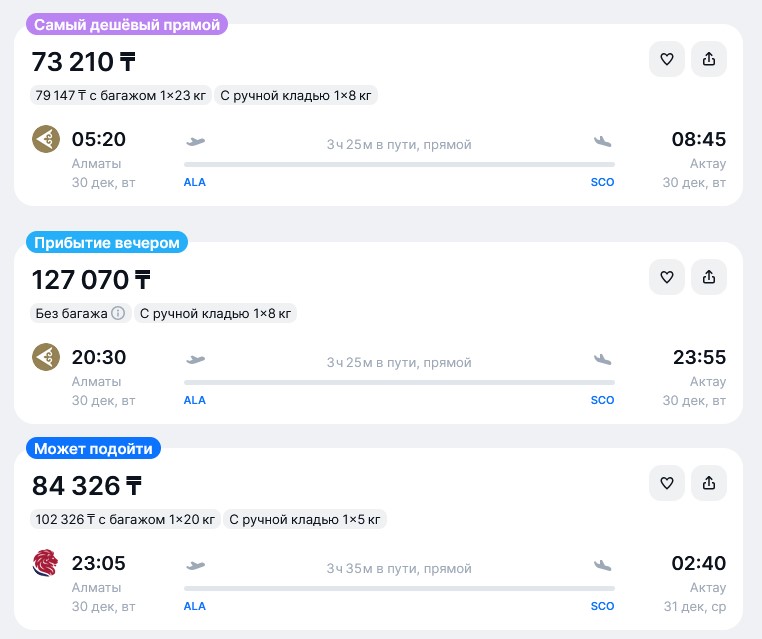Click the 'Без багажа' tag
The height and width of the screenshot is (639, 762).
pos(72,313)
